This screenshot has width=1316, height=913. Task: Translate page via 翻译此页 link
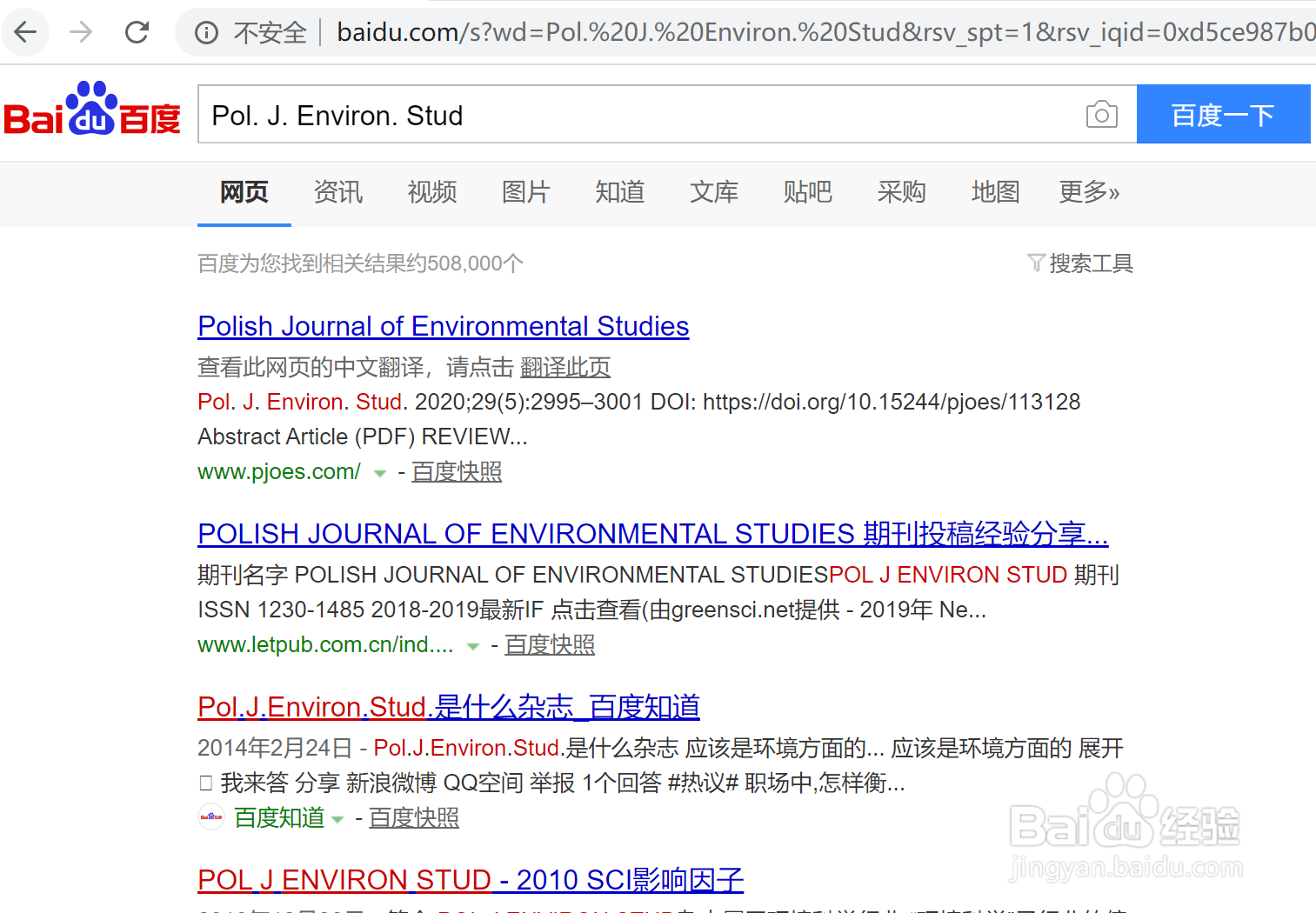click(565, 367)
